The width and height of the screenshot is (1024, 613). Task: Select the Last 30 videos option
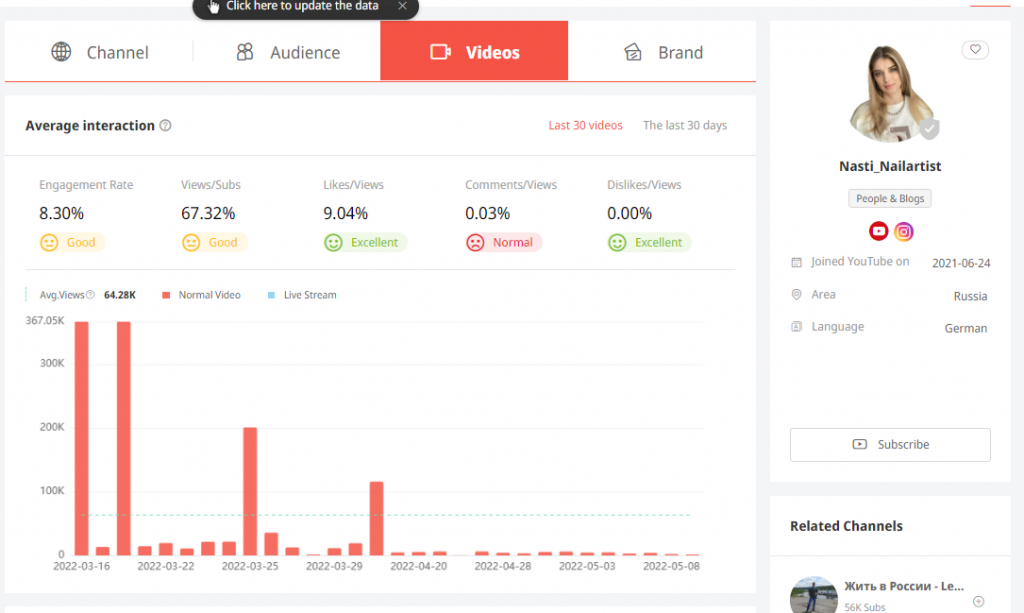point(585,125)
